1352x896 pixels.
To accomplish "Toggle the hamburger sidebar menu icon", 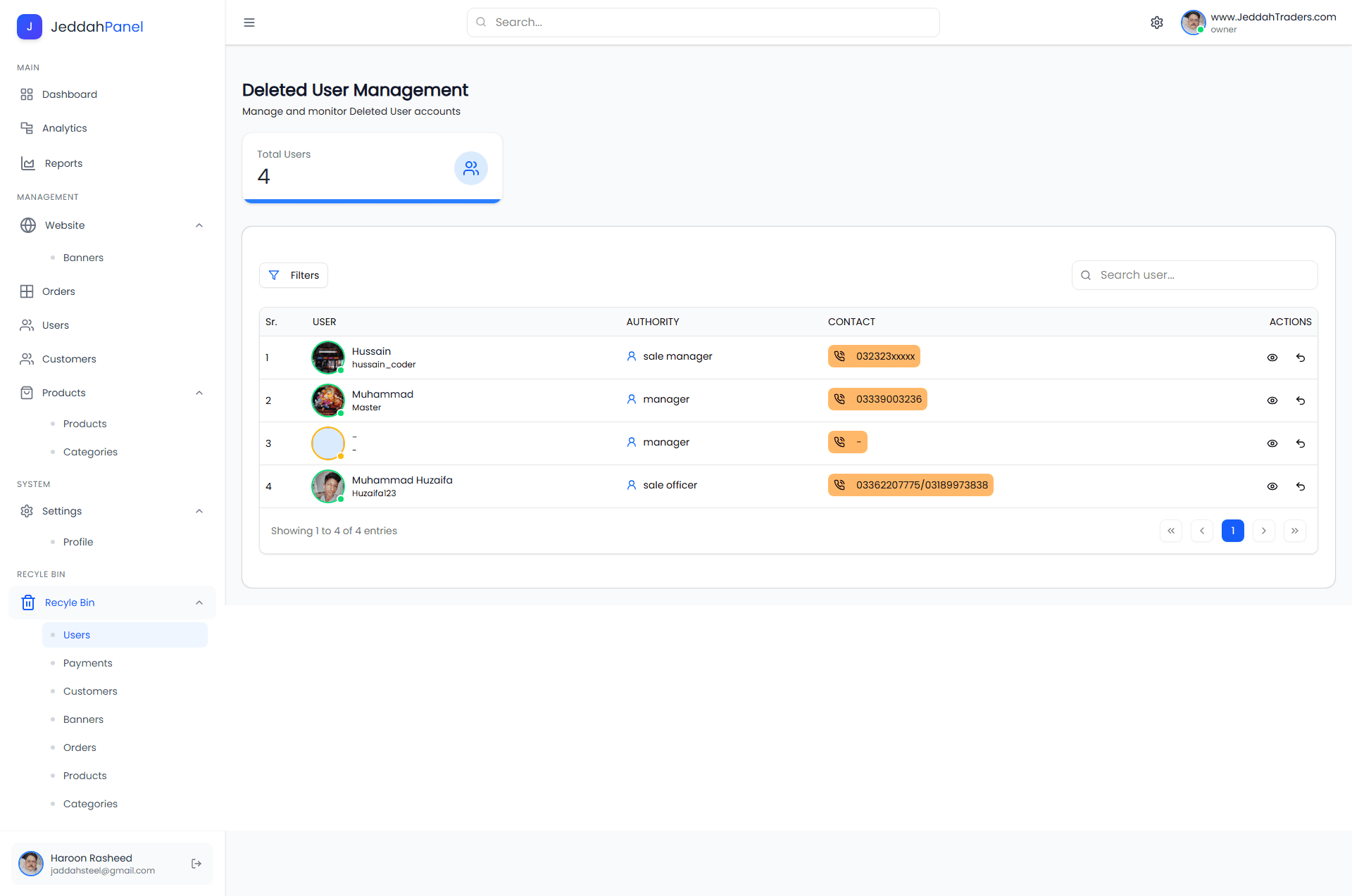I will coord(249,23).
